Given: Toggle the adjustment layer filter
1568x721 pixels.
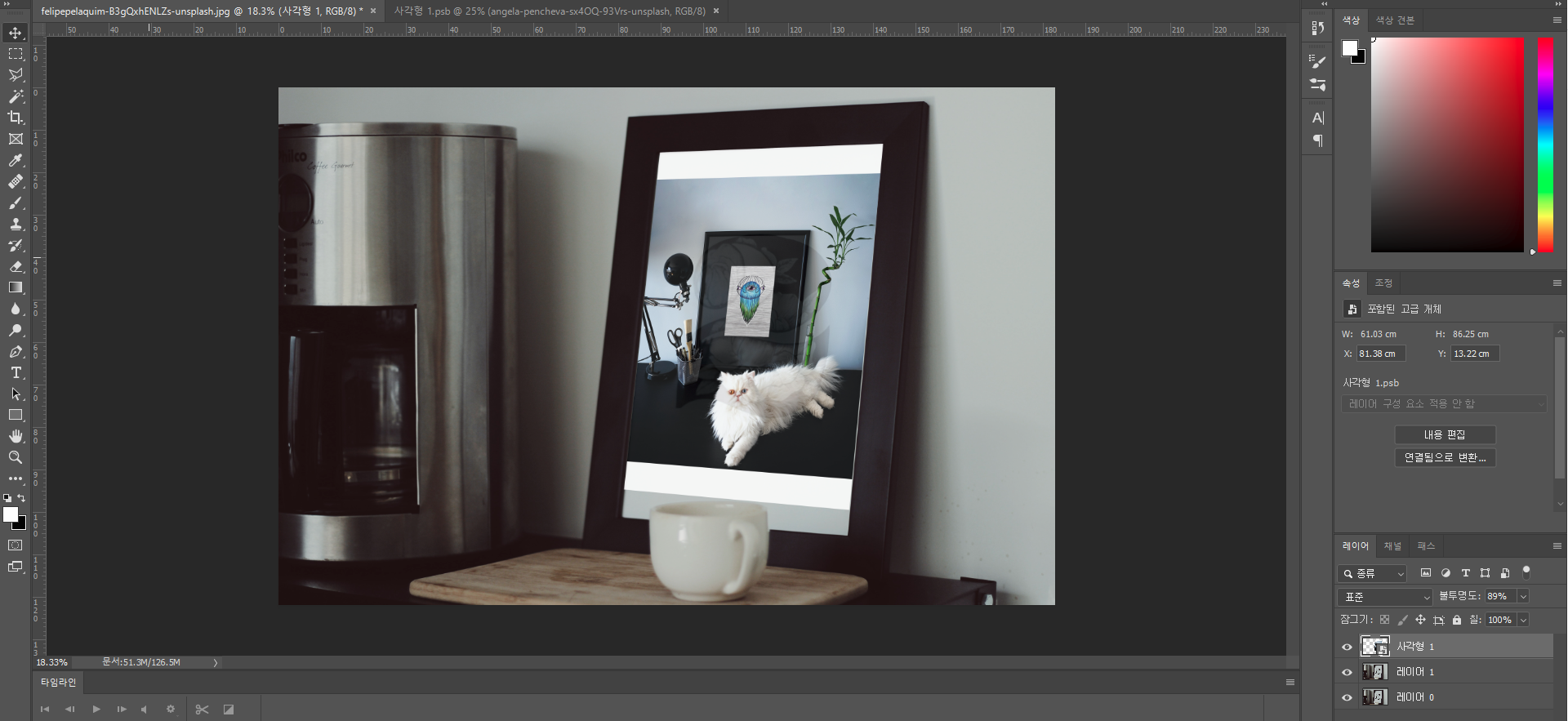Looking at the screenshot, I should (x=1445, y=573).
